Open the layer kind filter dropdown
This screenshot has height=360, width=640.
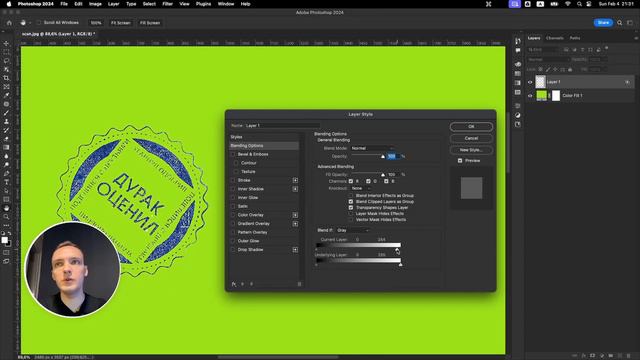click(543, 50)
